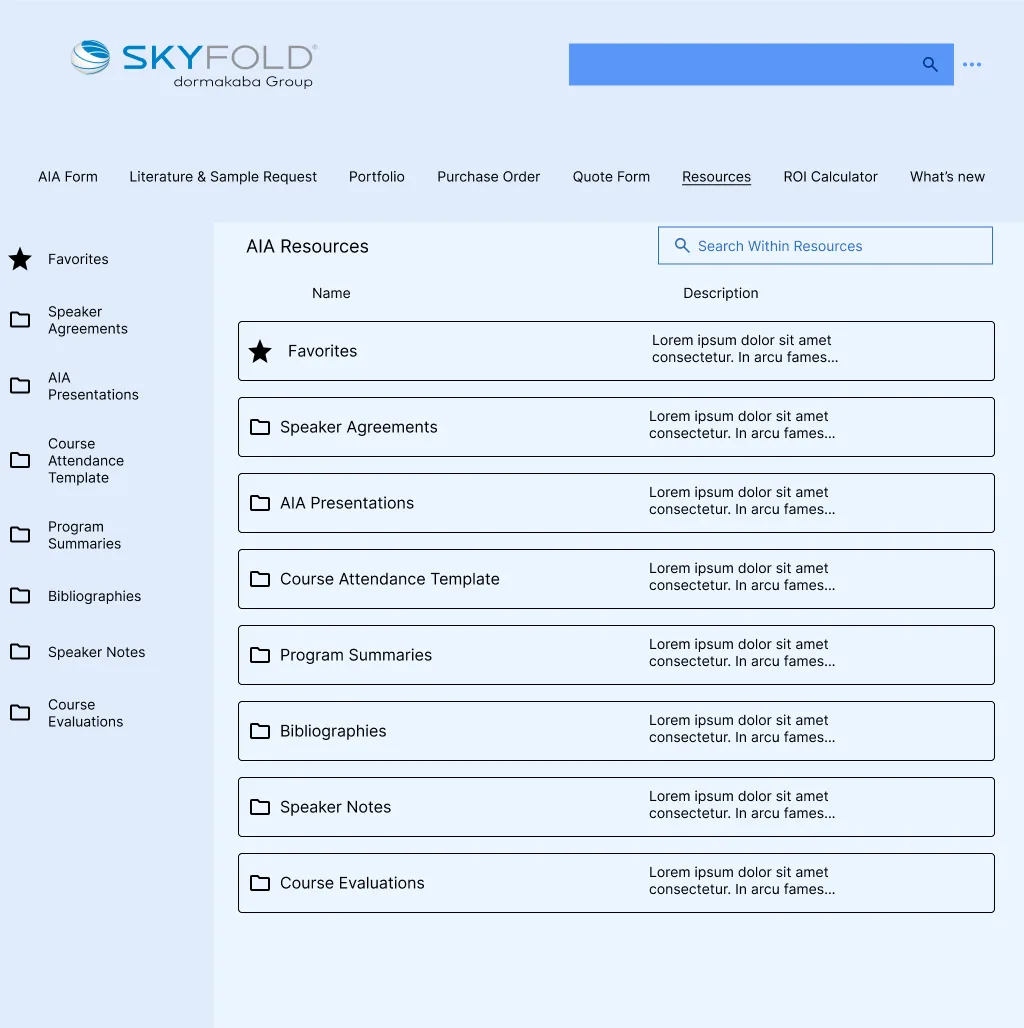Click the What's new link
Viewport: 1024px width, 1028px height.
tap(946, 176)
